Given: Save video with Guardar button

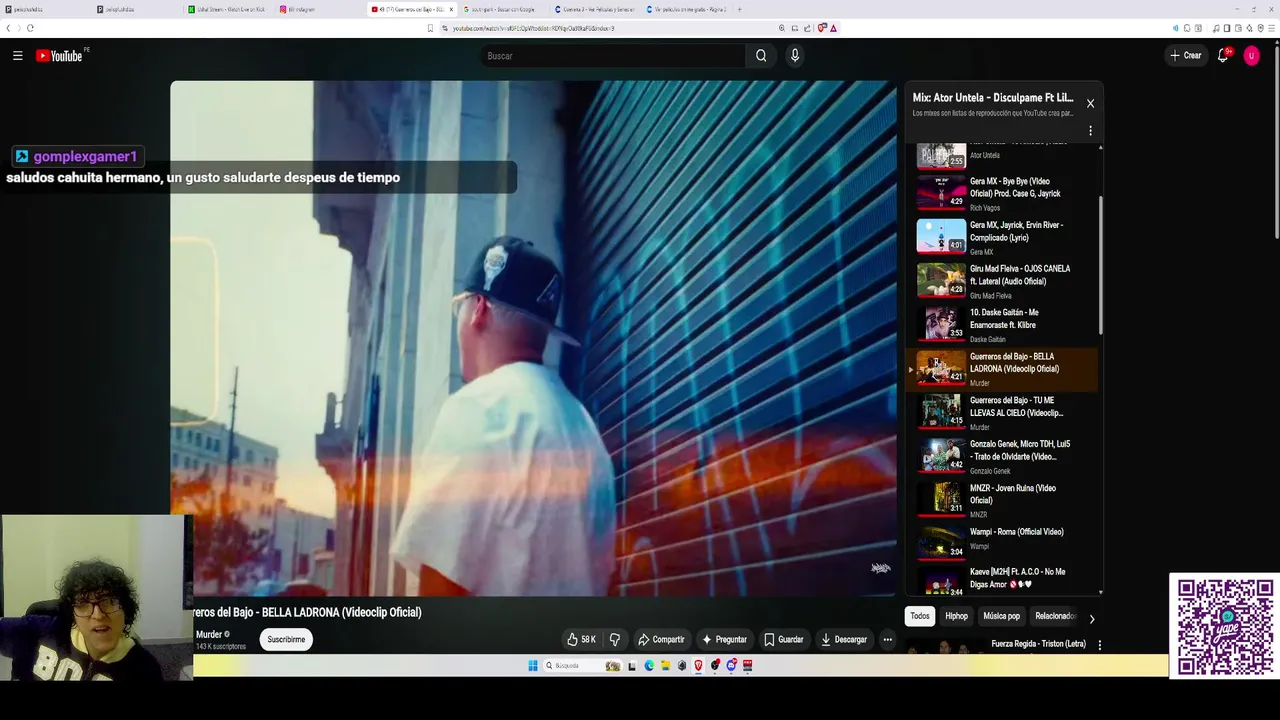Looking at the screenshot, I should [784, 639].
